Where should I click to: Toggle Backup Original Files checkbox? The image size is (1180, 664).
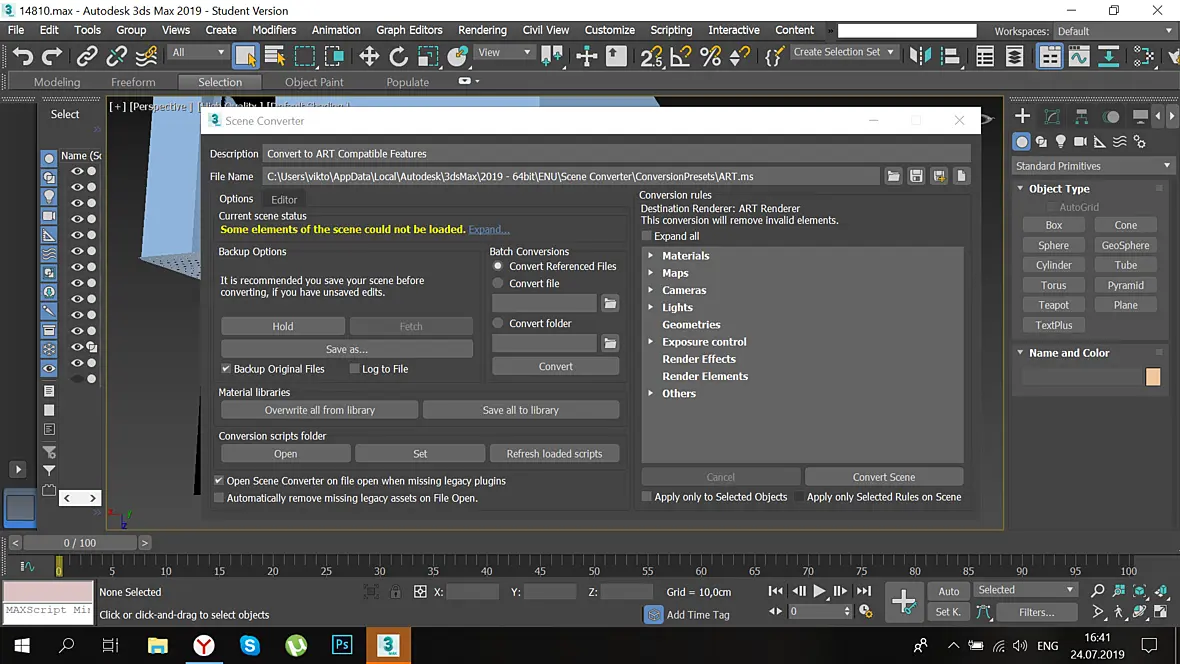[226, 369]
